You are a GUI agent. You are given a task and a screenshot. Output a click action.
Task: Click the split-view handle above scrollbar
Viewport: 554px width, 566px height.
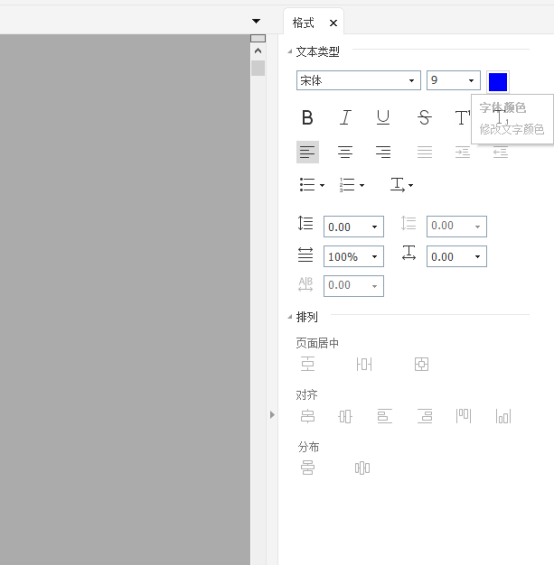point(258,38)
